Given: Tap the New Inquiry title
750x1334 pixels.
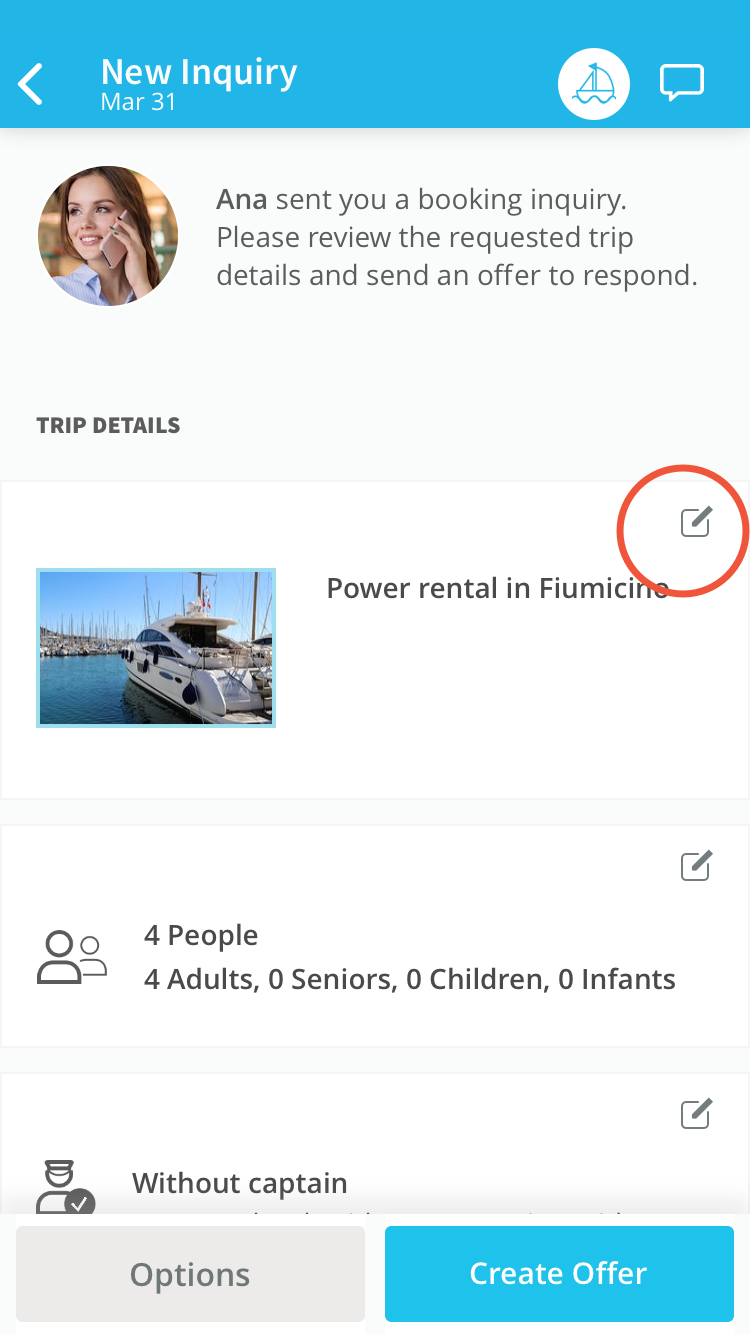Looking at the screenshot, I should tap(199, 72).
